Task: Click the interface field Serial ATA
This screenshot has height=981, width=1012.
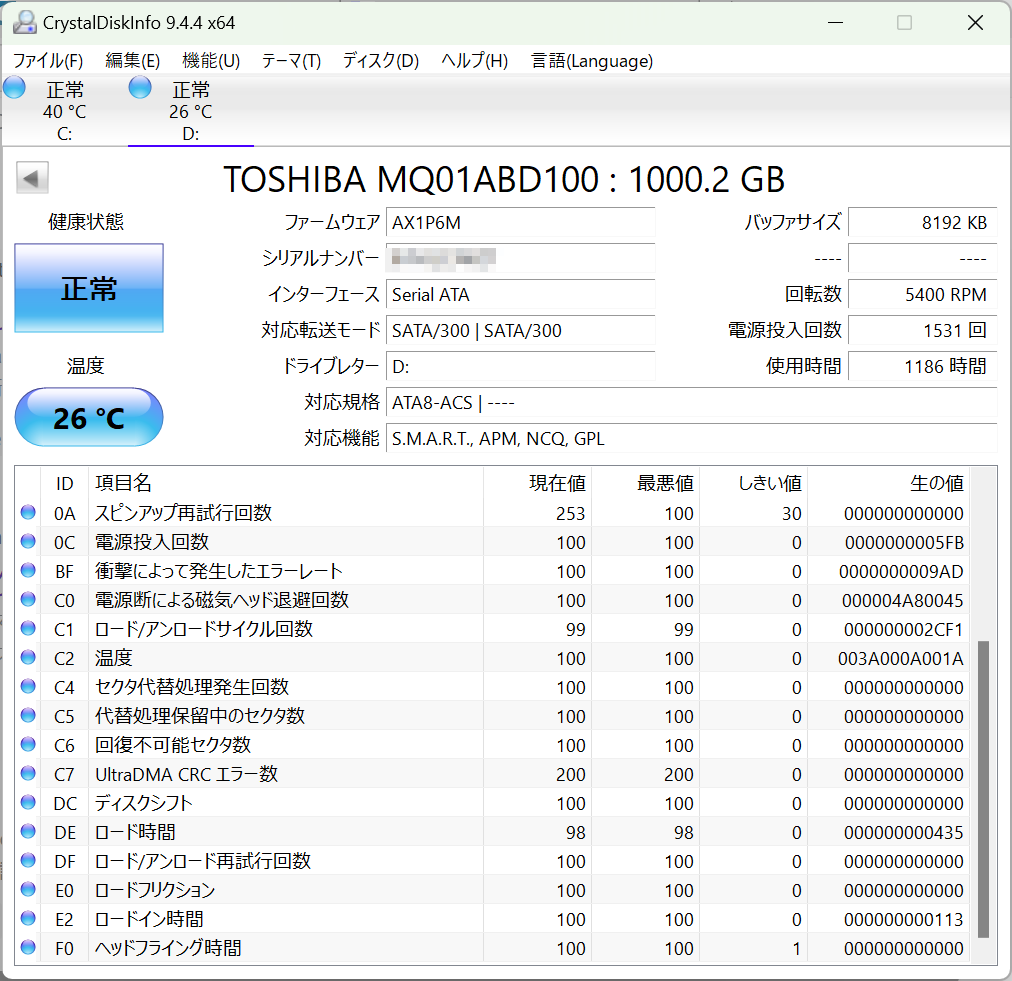Action: pos(520,295)
